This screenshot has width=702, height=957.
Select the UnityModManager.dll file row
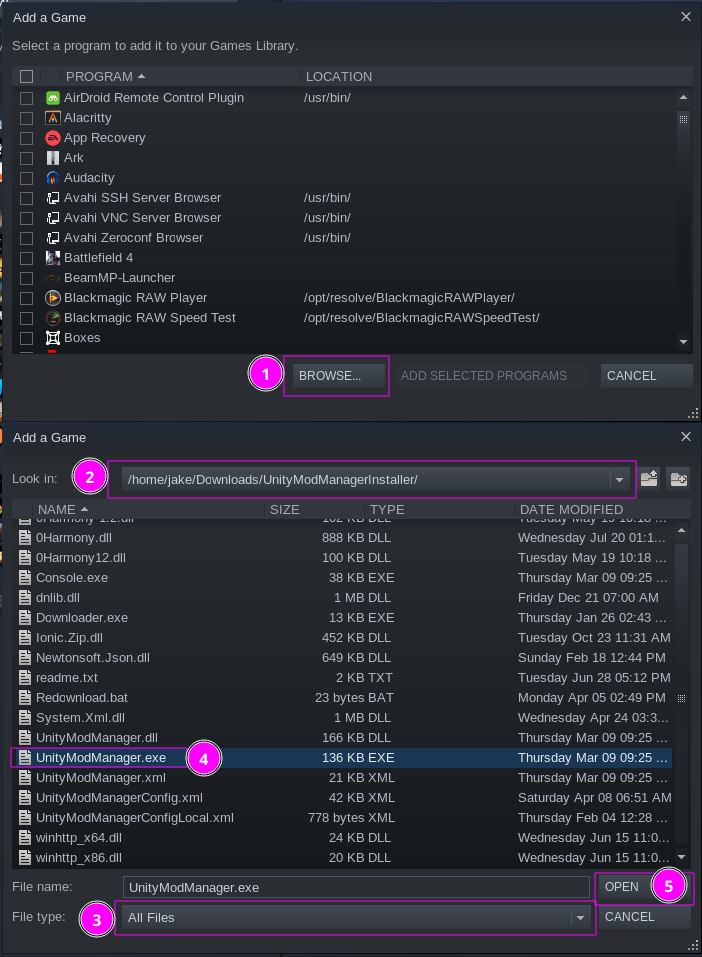point(342,738)
